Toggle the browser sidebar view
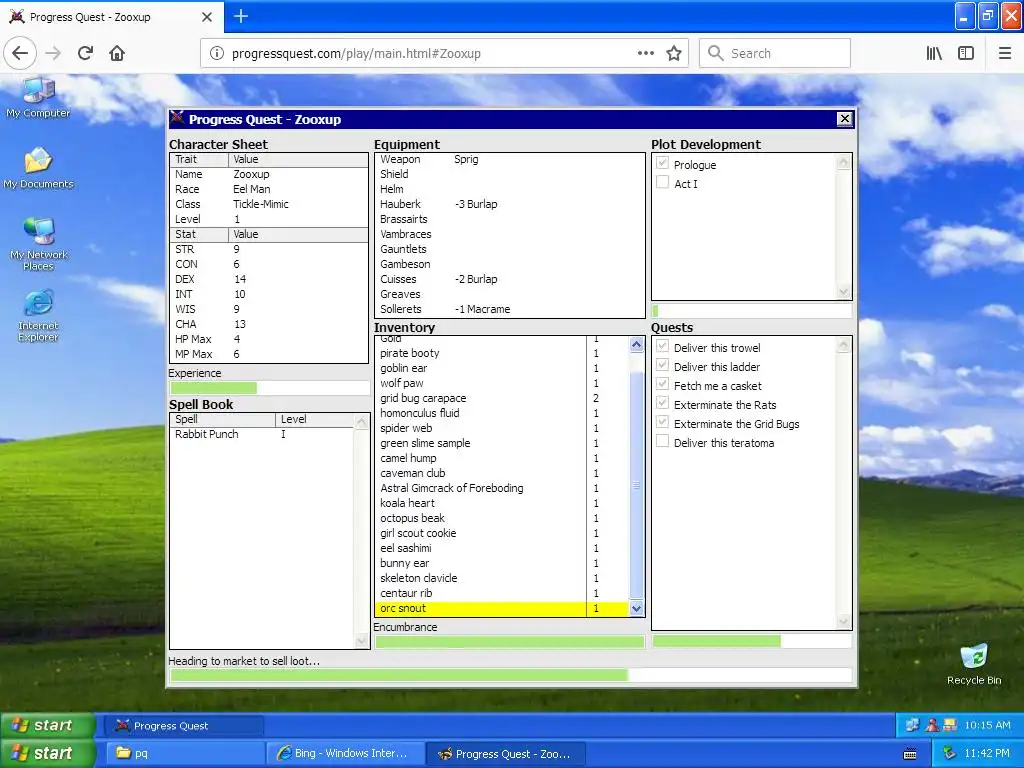The height and width of the screenshot is (768, 1024). [x=966, y=53]
